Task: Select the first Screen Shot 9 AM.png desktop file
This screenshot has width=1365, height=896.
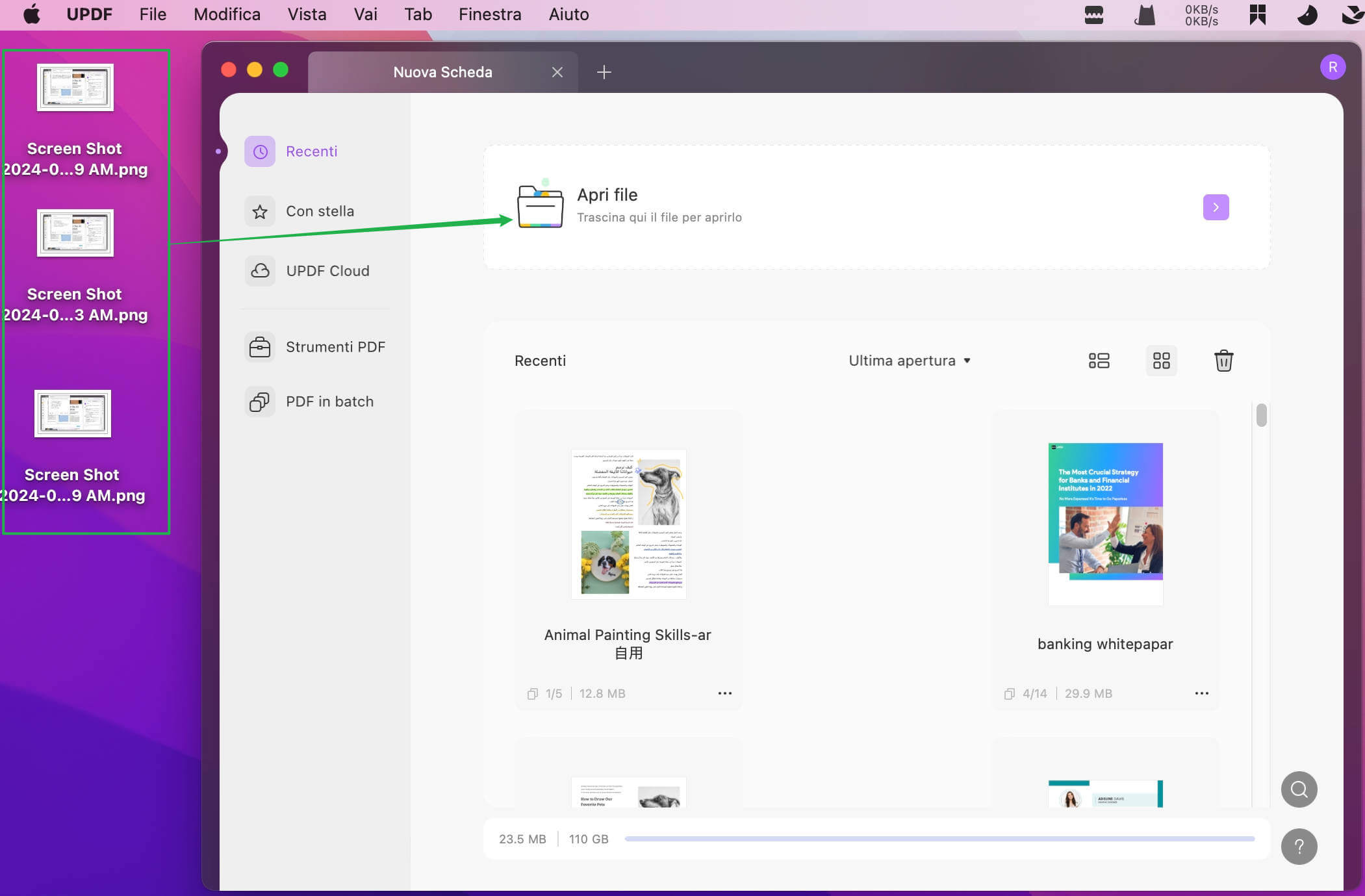Action: [x=75, y=121]
